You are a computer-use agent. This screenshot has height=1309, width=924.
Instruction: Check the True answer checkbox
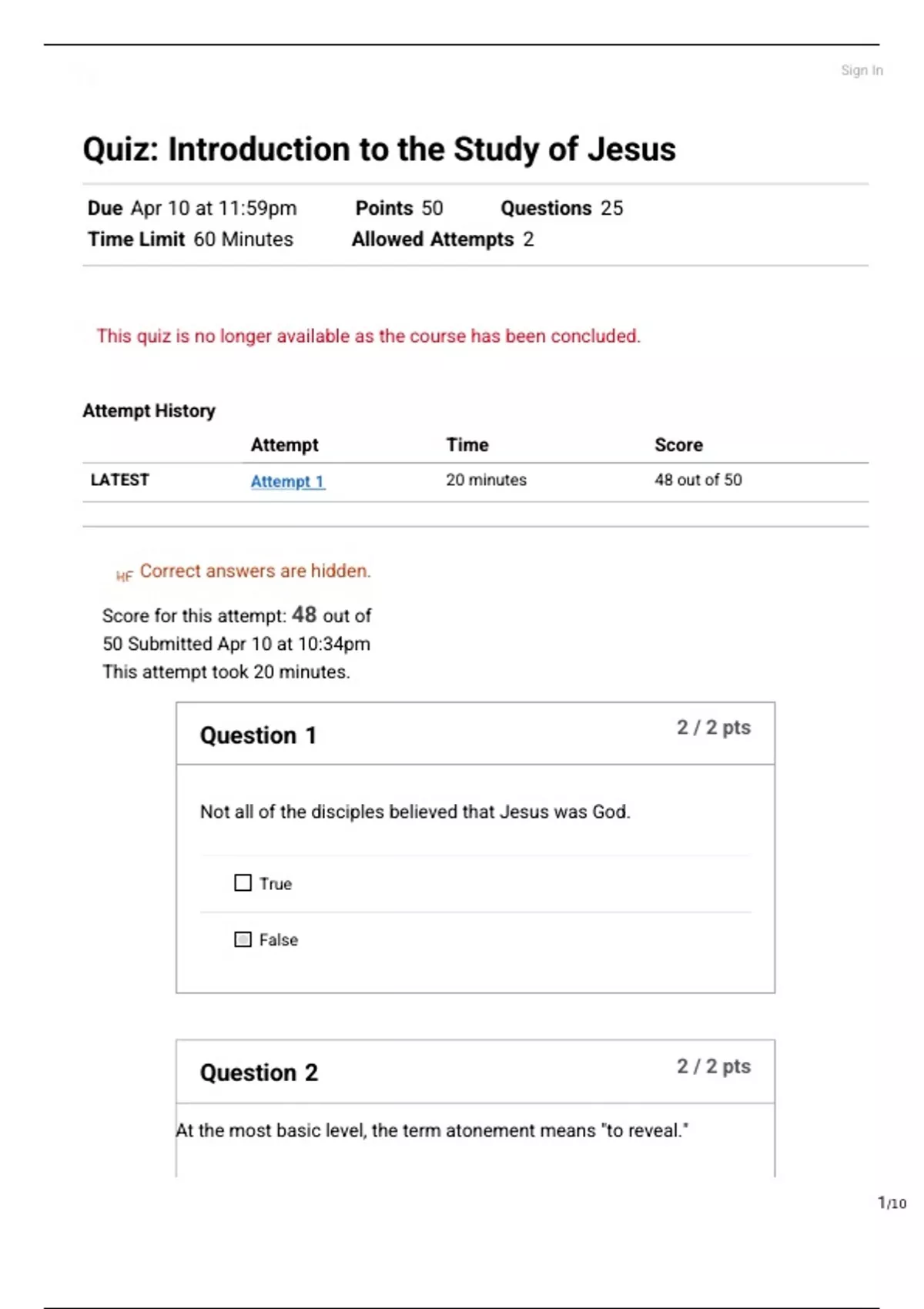tap(243, 882)
